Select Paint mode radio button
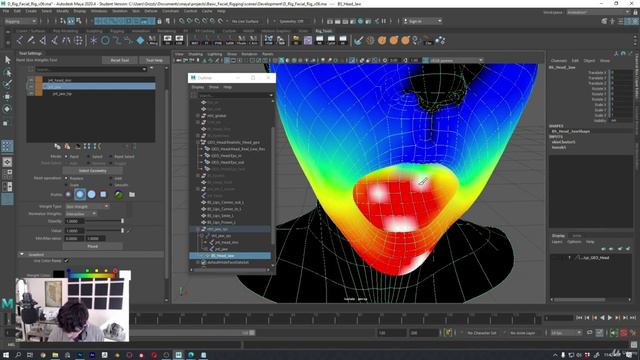The image size is (640, 360). pos(66,157)
